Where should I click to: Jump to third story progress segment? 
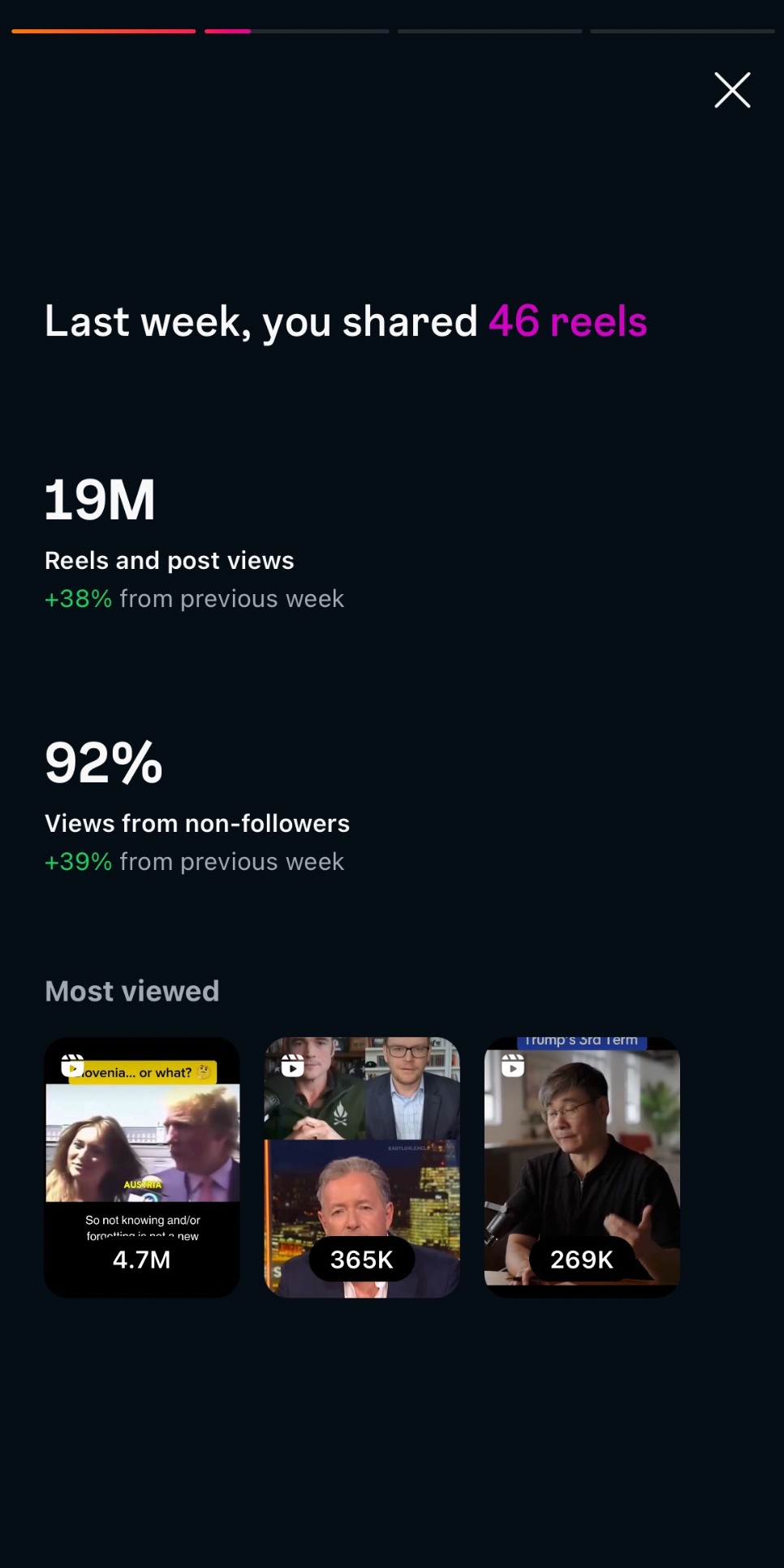(x=489, y=31)
